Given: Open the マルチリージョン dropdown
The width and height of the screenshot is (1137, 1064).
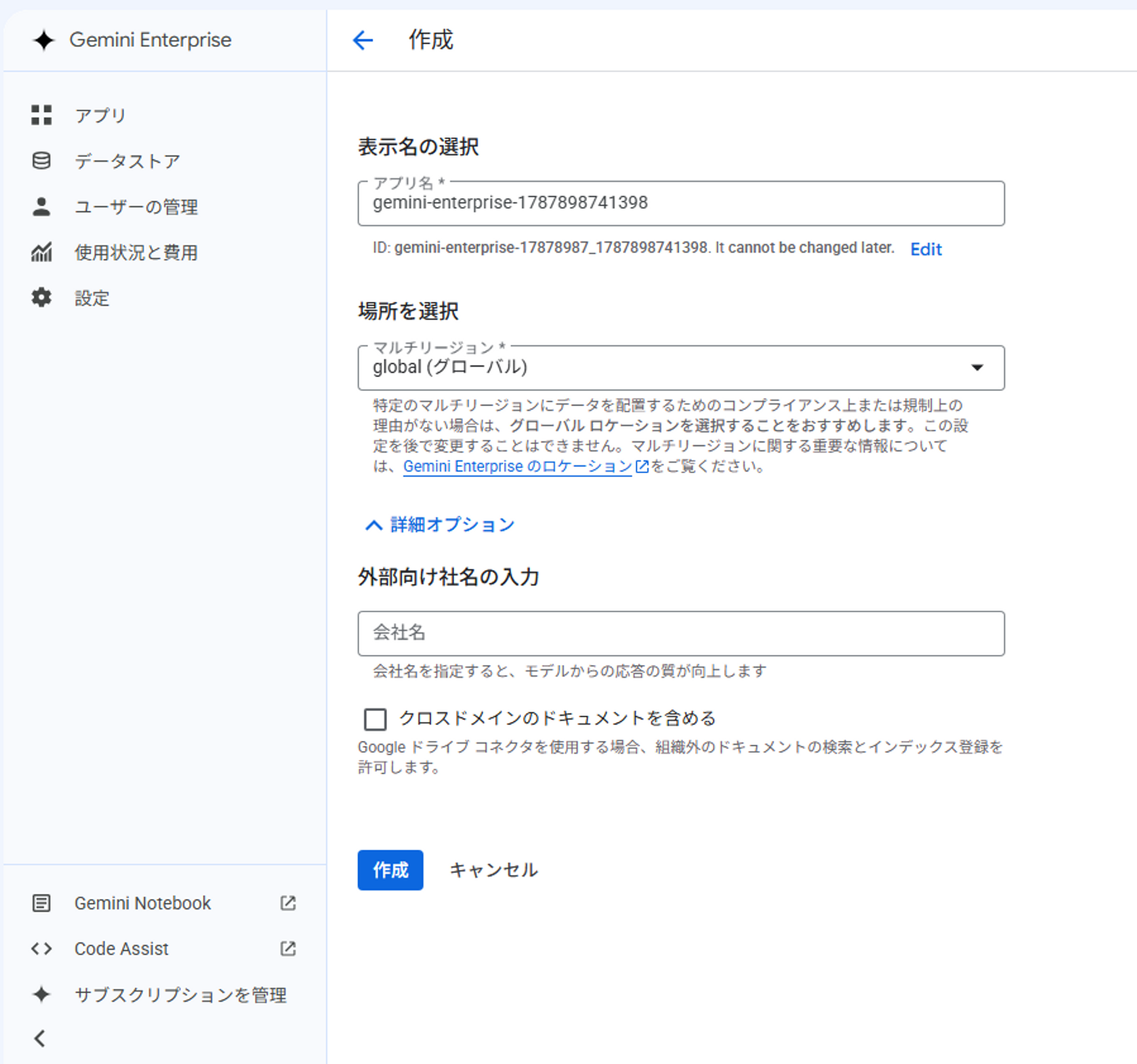Looking at the screenshot, I should 681,367.
